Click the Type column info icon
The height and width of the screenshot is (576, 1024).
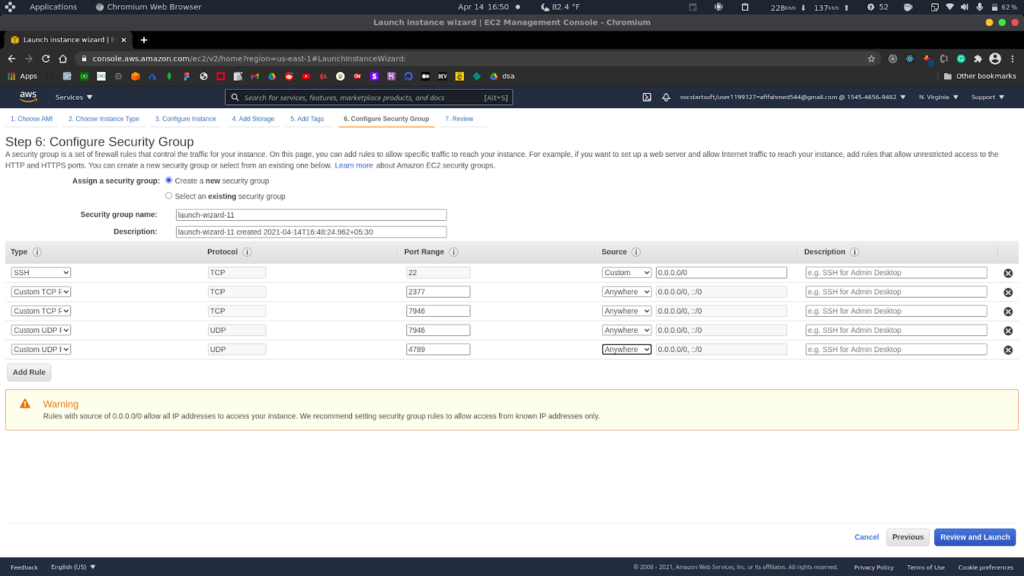[37, 252]
